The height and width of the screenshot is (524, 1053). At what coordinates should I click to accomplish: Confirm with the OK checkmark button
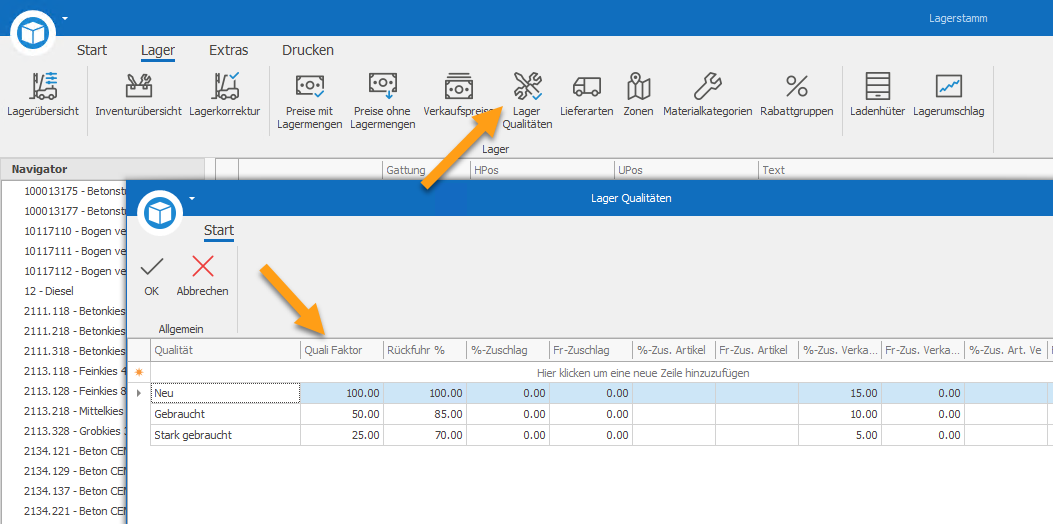click(152, 276)
